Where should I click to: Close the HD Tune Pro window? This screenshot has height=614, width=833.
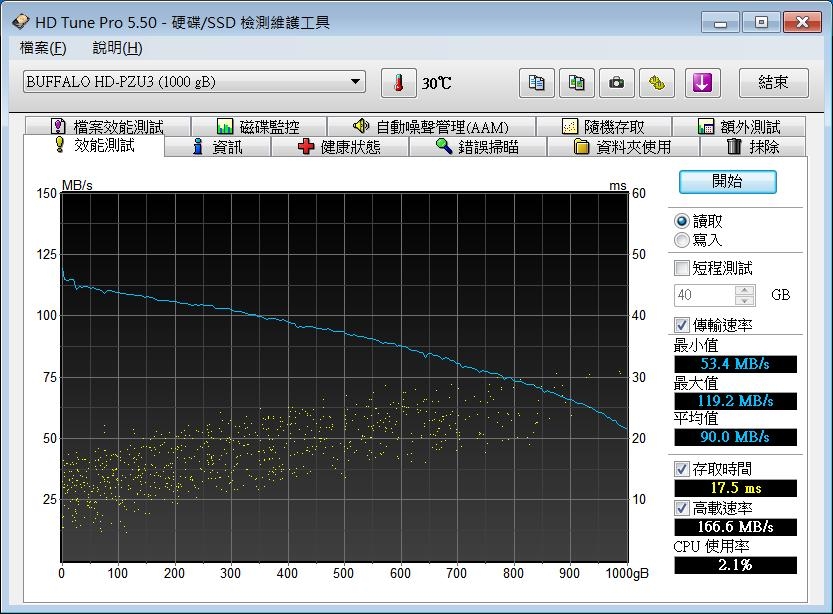point(802,22)
